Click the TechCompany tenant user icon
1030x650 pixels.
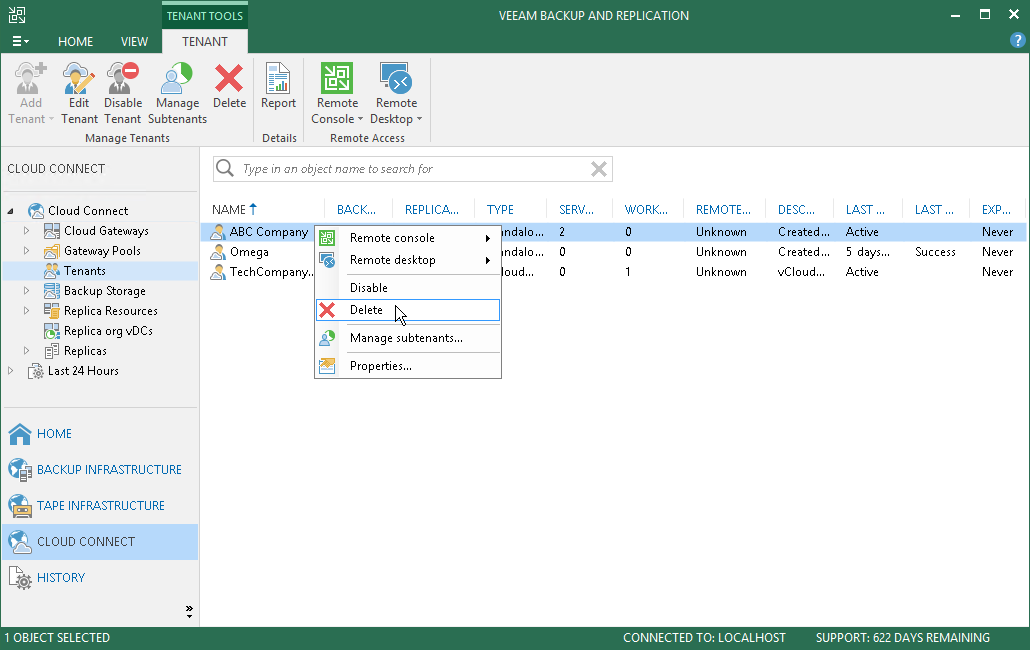[x=217, y=272]
